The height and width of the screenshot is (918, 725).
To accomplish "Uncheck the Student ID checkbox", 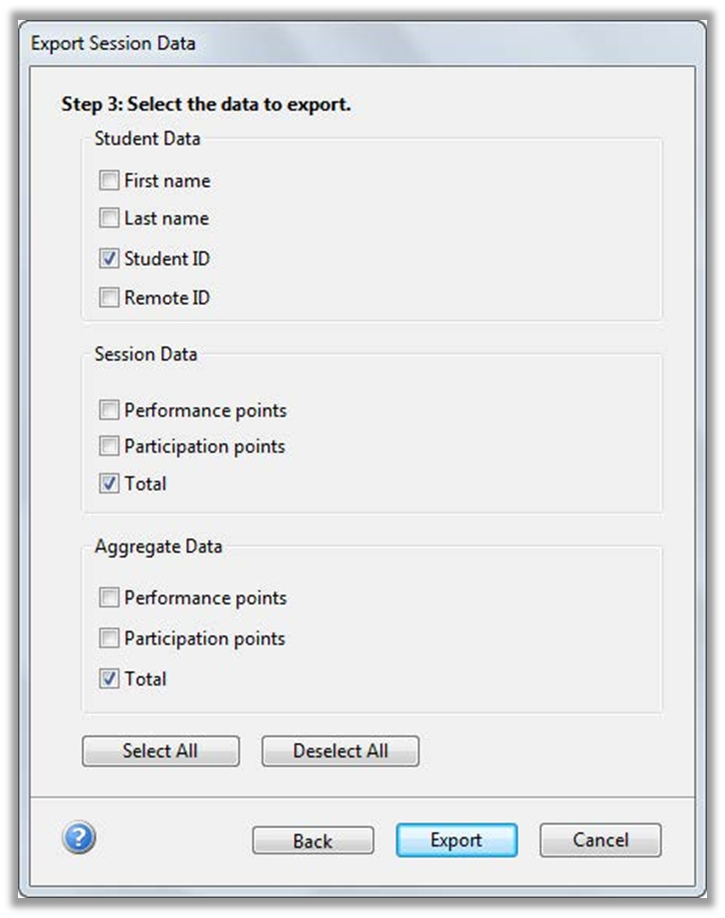I will pos(109,259).
